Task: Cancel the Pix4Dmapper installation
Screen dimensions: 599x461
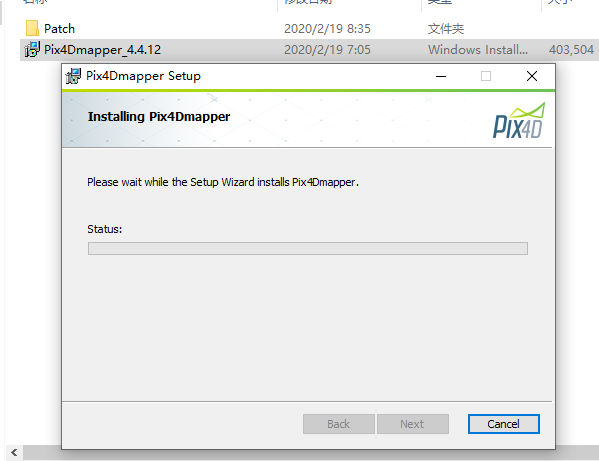Action: coord(503,424)
